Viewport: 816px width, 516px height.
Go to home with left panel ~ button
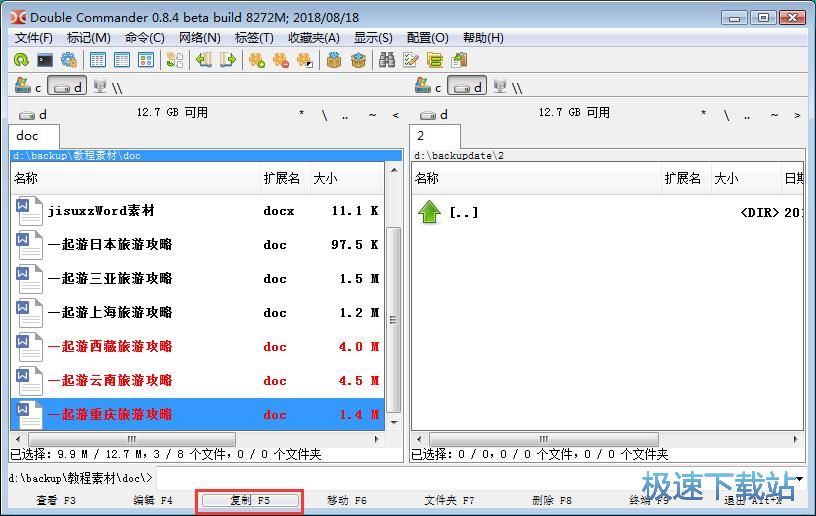(373, 114)
